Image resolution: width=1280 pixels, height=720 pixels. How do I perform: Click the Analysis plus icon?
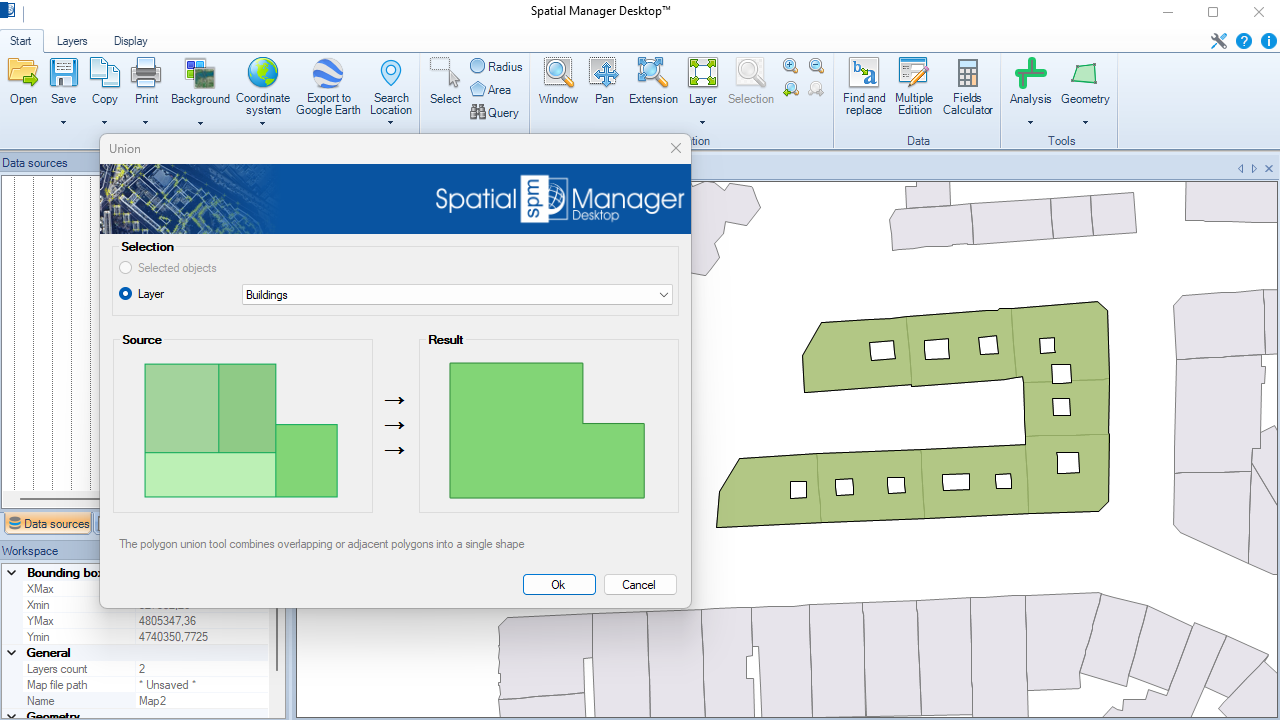(1030, 73)
